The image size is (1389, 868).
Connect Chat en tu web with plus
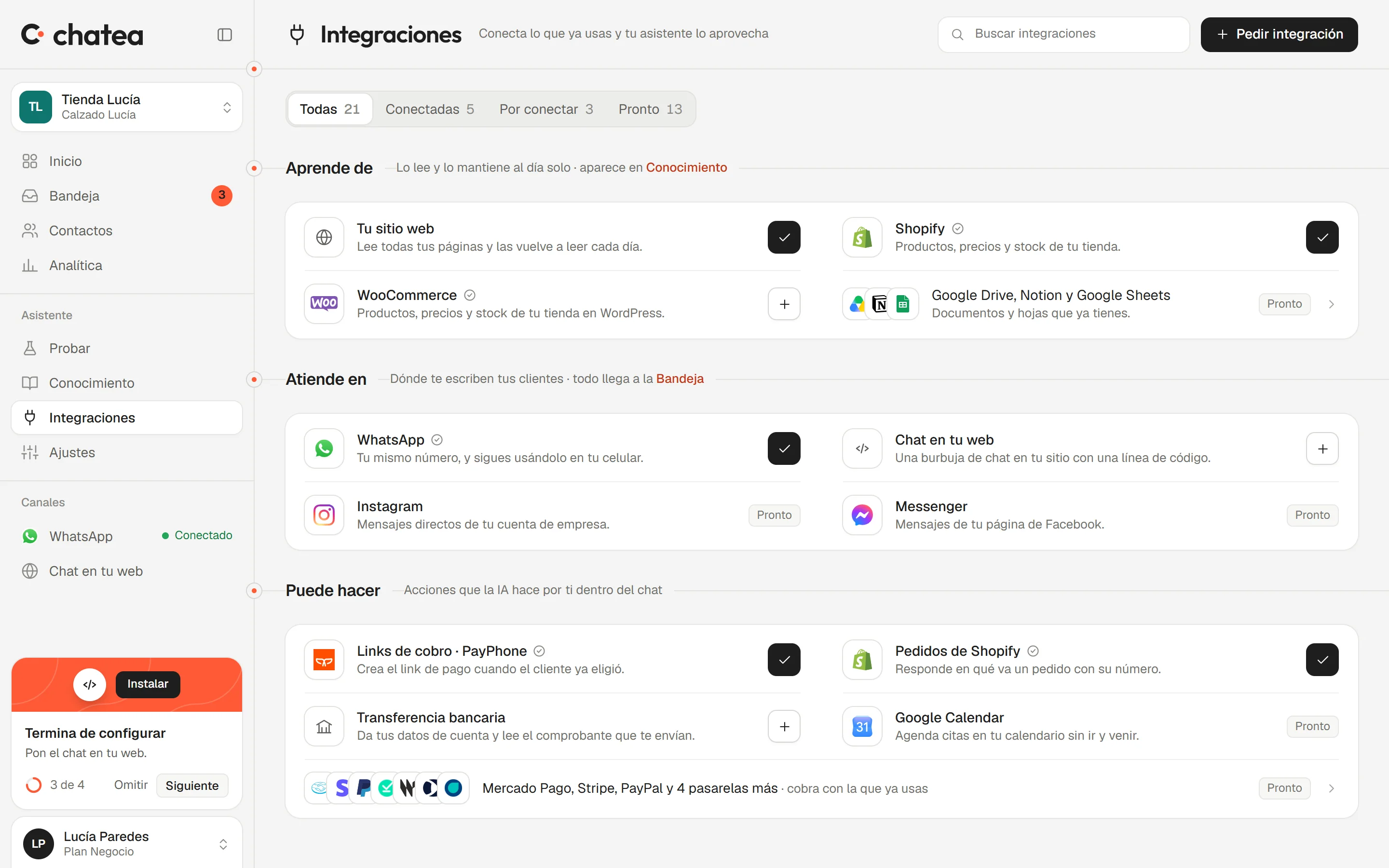click(1322, 448)
